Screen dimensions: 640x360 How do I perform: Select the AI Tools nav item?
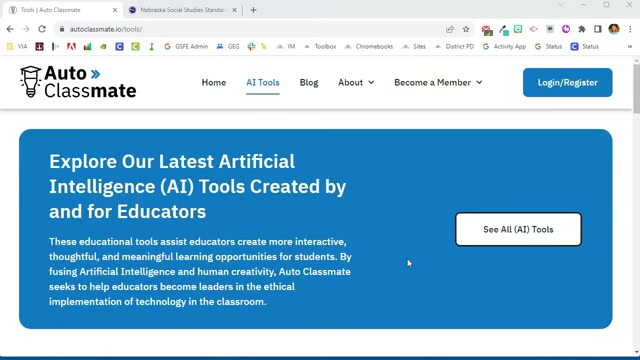tap(262, 82)
